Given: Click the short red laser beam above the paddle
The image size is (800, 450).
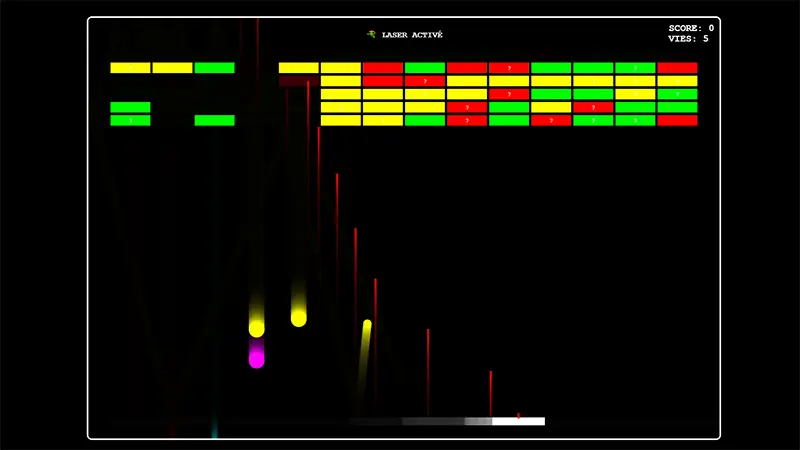Looking at the screenshot, I should pyautogui.click(x=518, y=414).
